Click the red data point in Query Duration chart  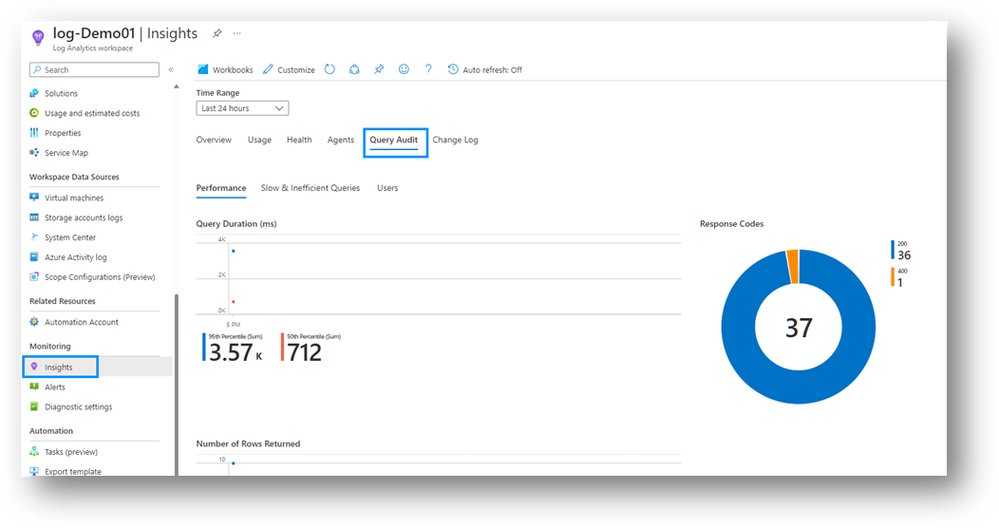(x=233, y=302)
